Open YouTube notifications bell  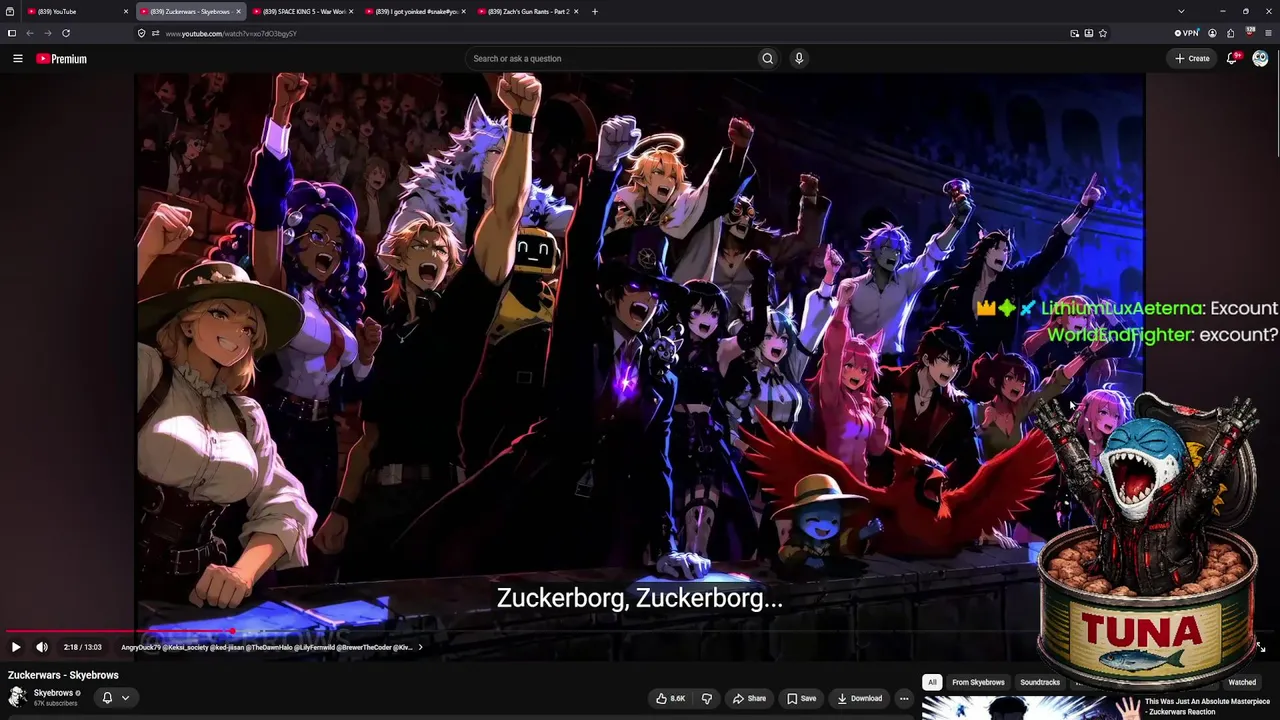[x=1233, y=58]
